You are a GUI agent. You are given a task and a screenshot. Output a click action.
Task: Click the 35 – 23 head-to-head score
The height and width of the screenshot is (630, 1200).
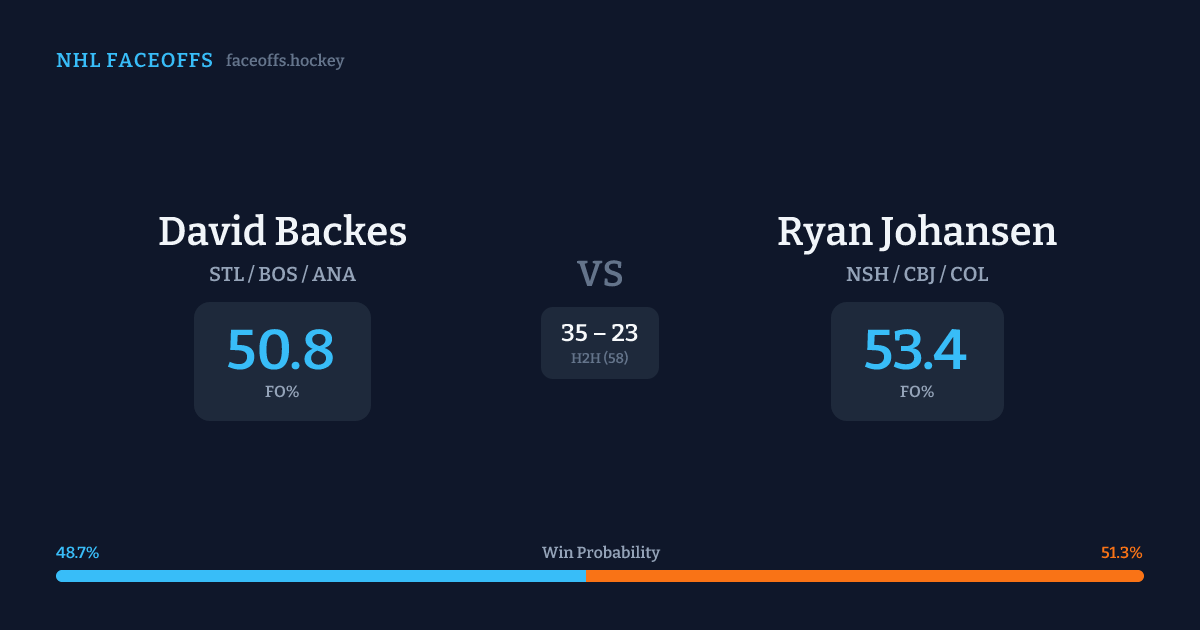click(600, 333)
